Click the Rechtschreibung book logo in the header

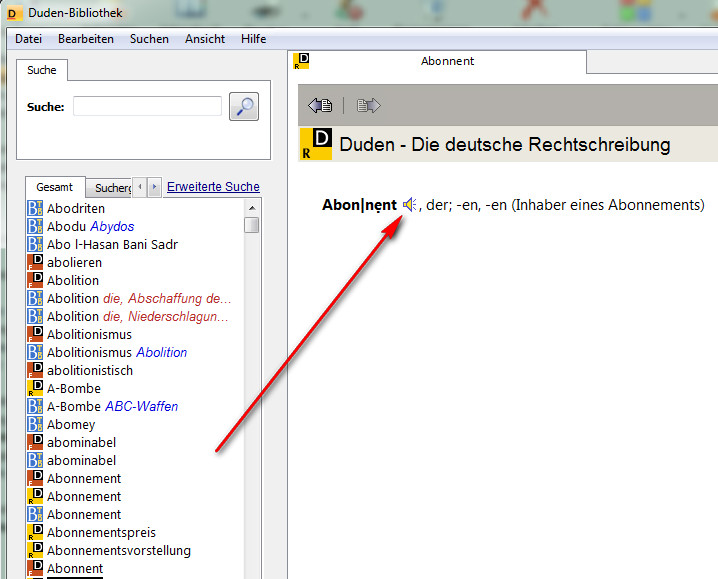click(x=316, y=144)
